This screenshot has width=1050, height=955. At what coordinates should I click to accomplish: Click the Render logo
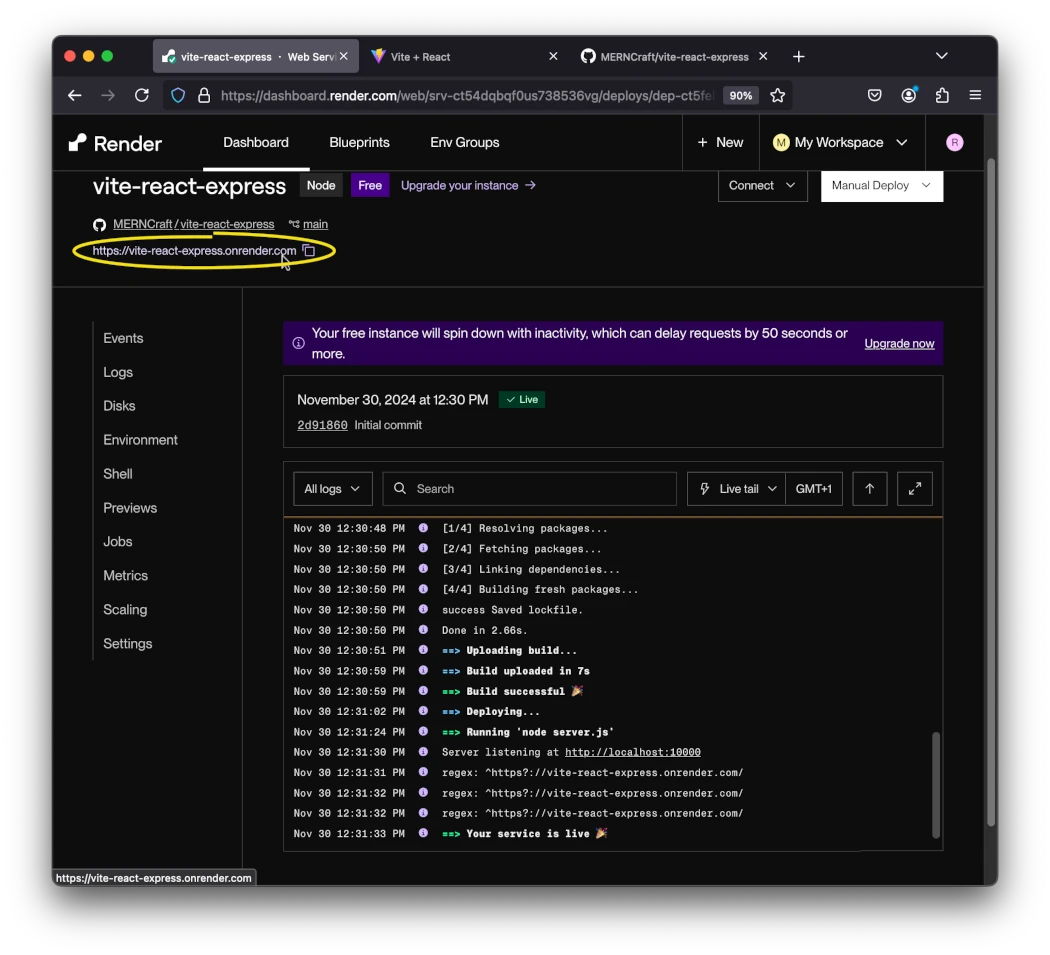click(114, 142)
